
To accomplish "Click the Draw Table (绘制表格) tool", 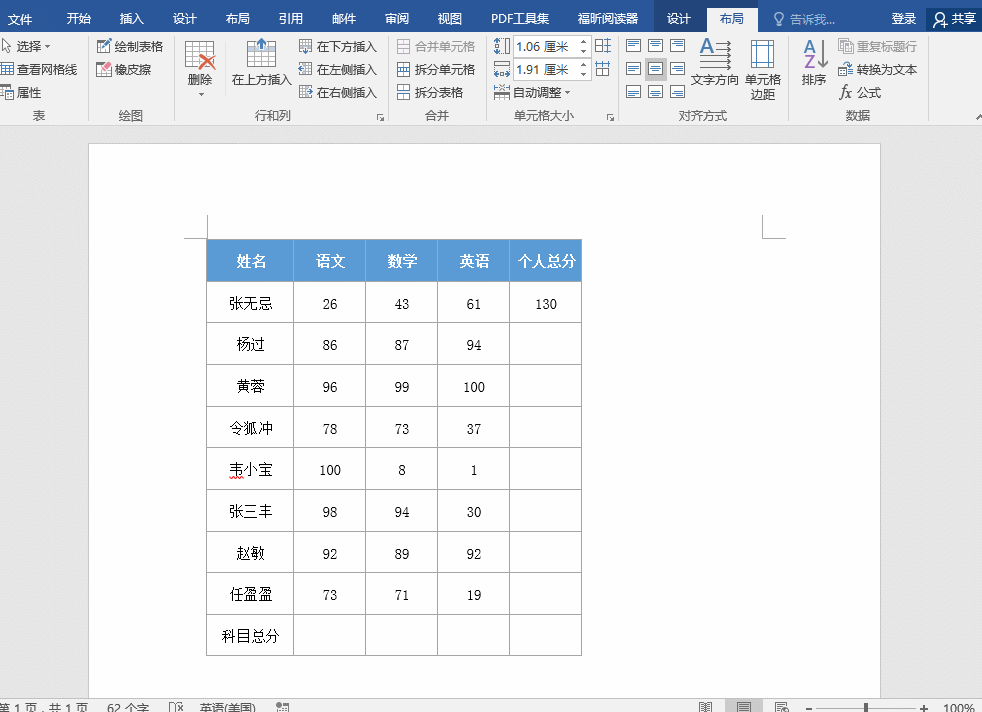I will pyautogui.click(x=130, y=46).
